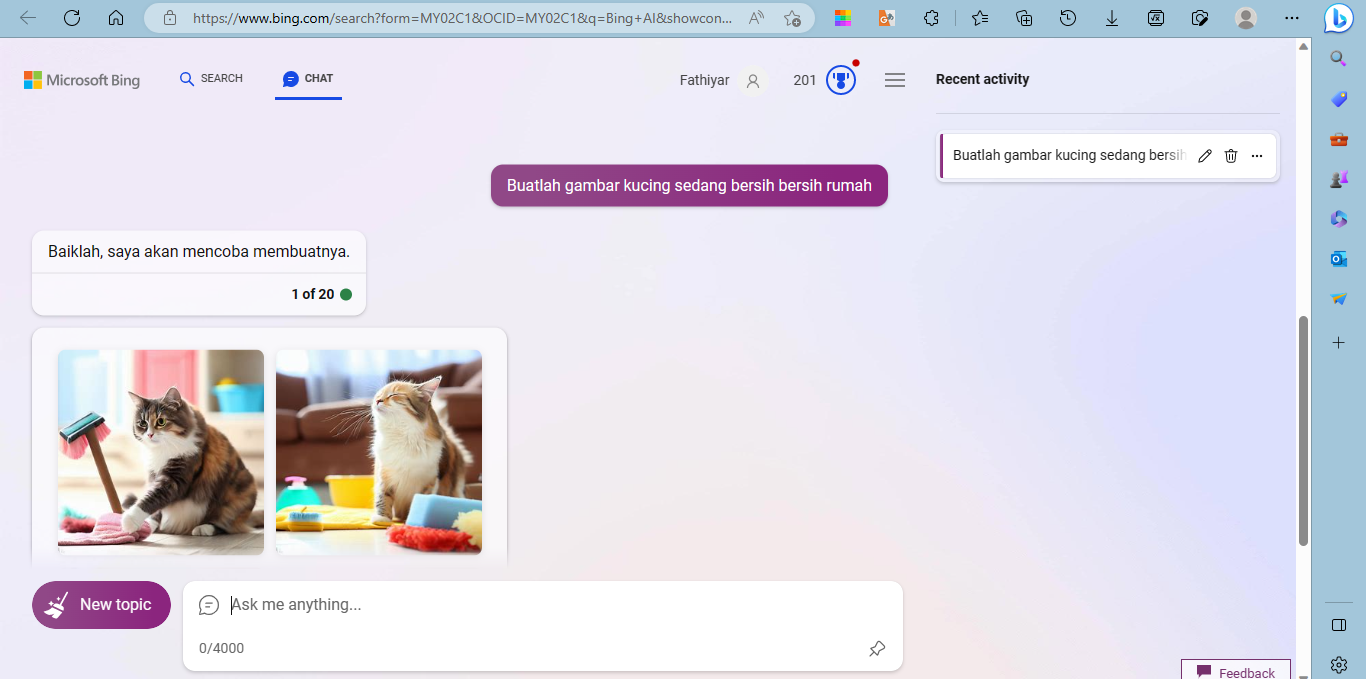Open Outlook in Edge sidebar

[x=1339, y=259]
